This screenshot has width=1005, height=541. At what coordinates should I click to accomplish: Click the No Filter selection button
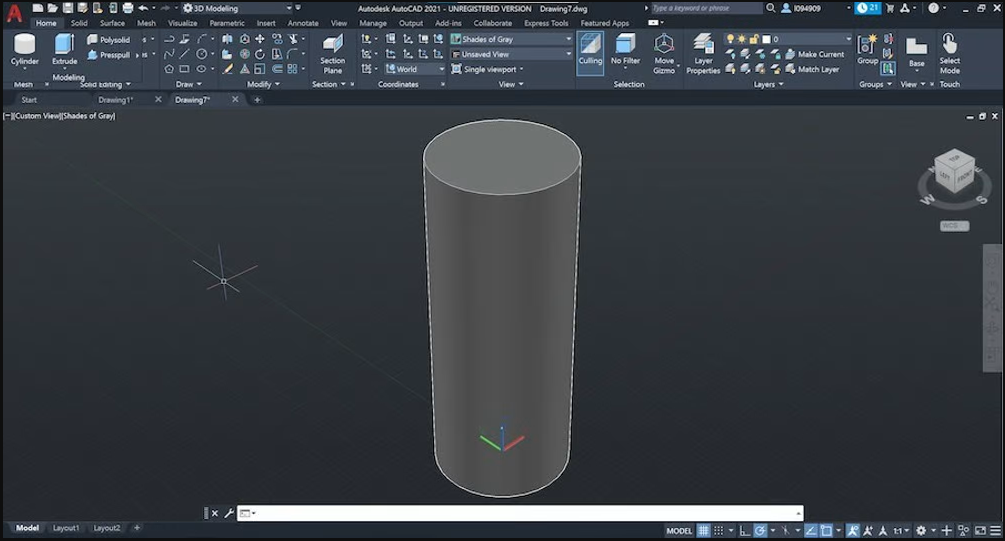(x=626, y=51)
